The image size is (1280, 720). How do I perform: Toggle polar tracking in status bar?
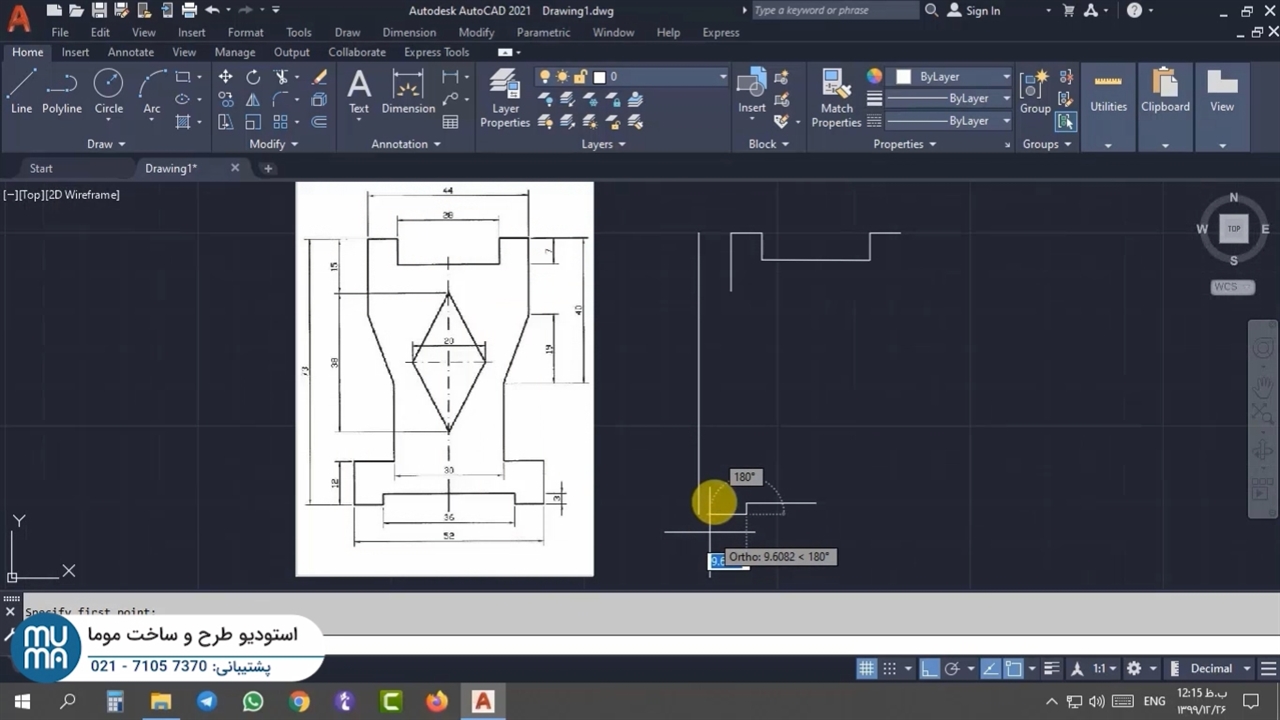[952, 669]
